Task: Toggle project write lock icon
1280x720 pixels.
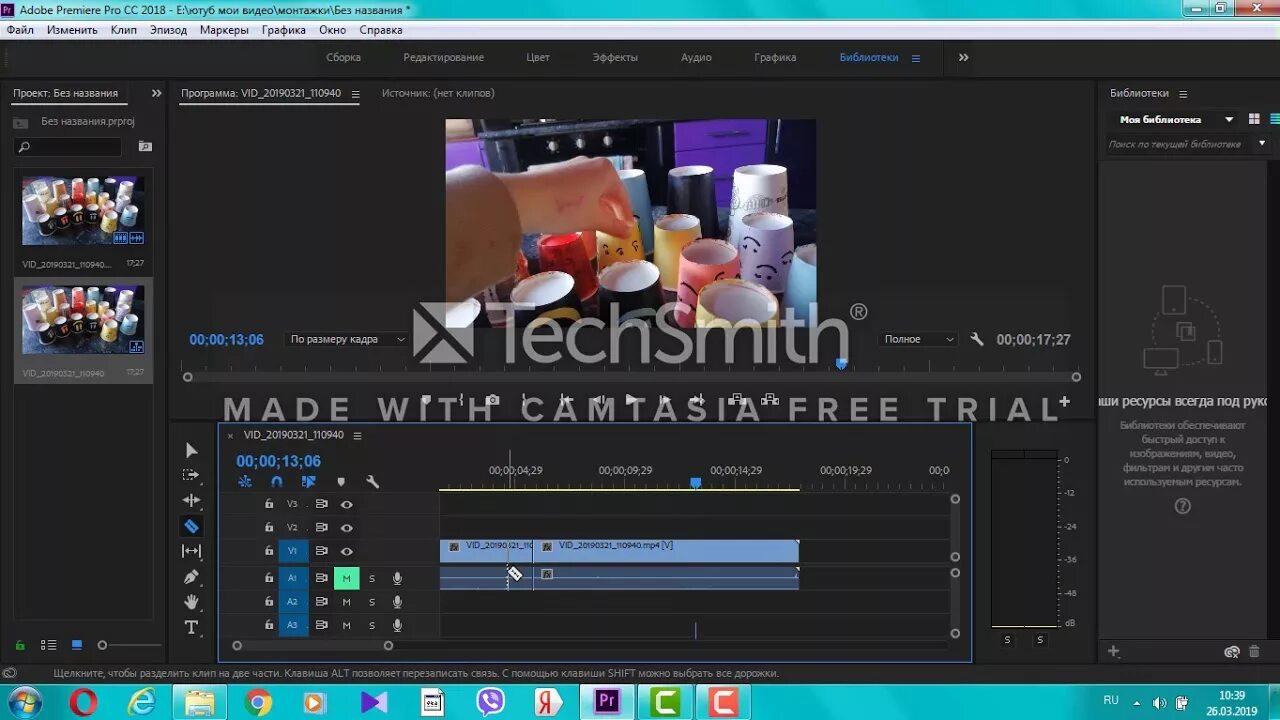Action: point(20,645)
